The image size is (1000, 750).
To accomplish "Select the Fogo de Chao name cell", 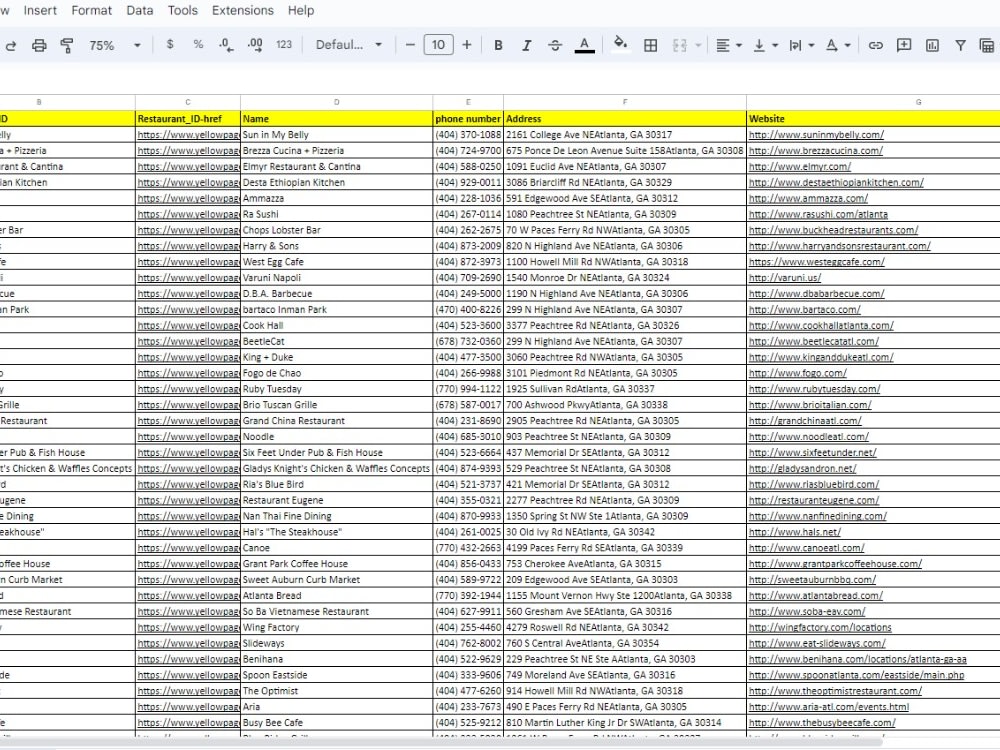I will pos(337,373).
